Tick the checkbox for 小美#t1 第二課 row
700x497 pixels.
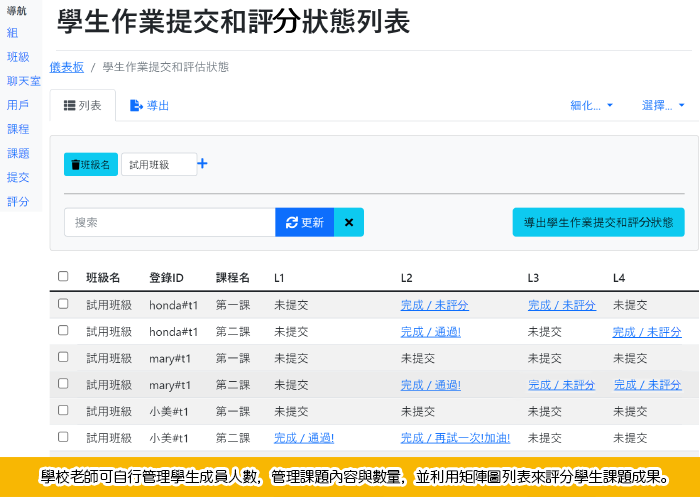pyautogui.click(x=63, y=437)
